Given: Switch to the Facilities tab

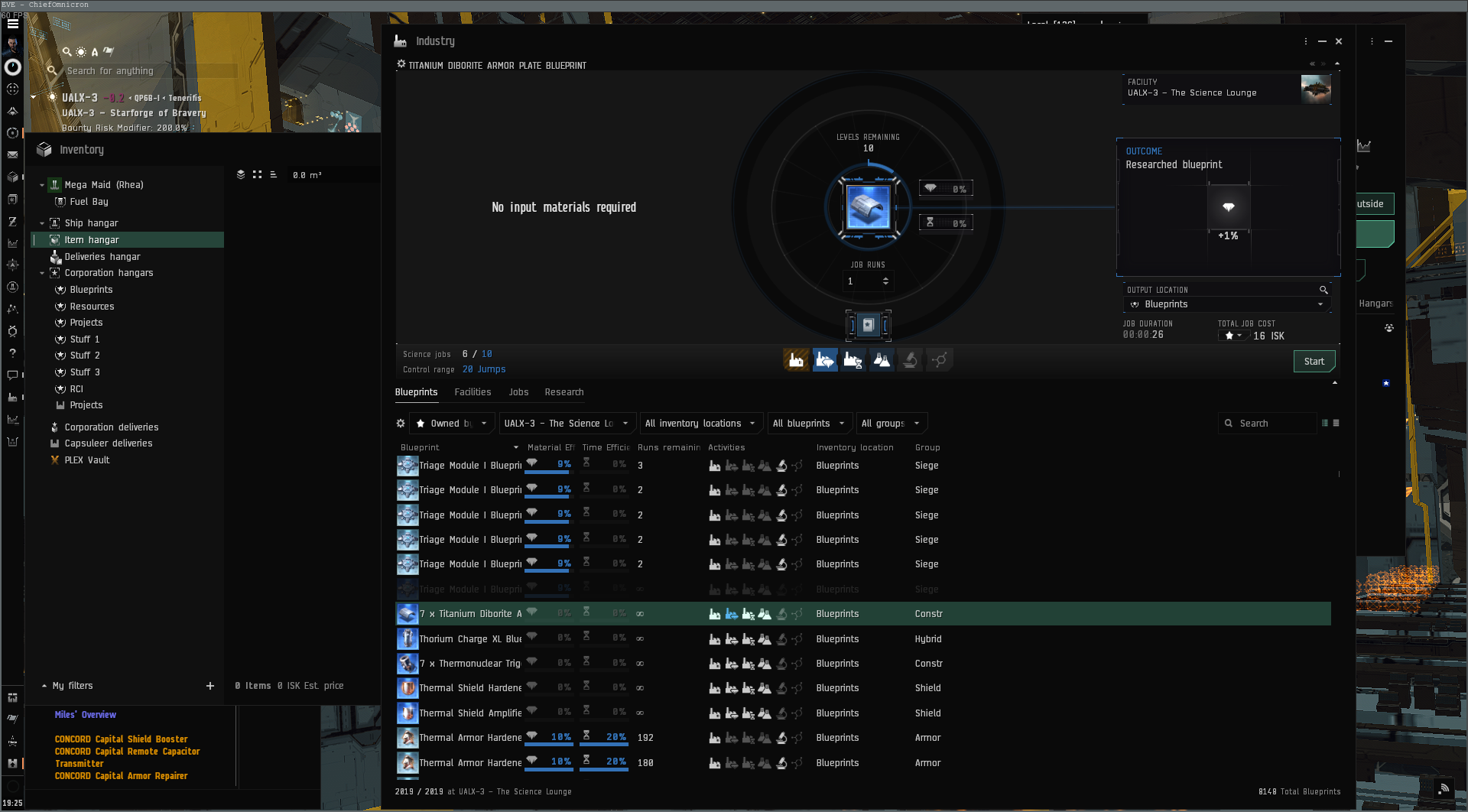Looking at the screenshot, I should pyautogui.click(x=473, y=392).
